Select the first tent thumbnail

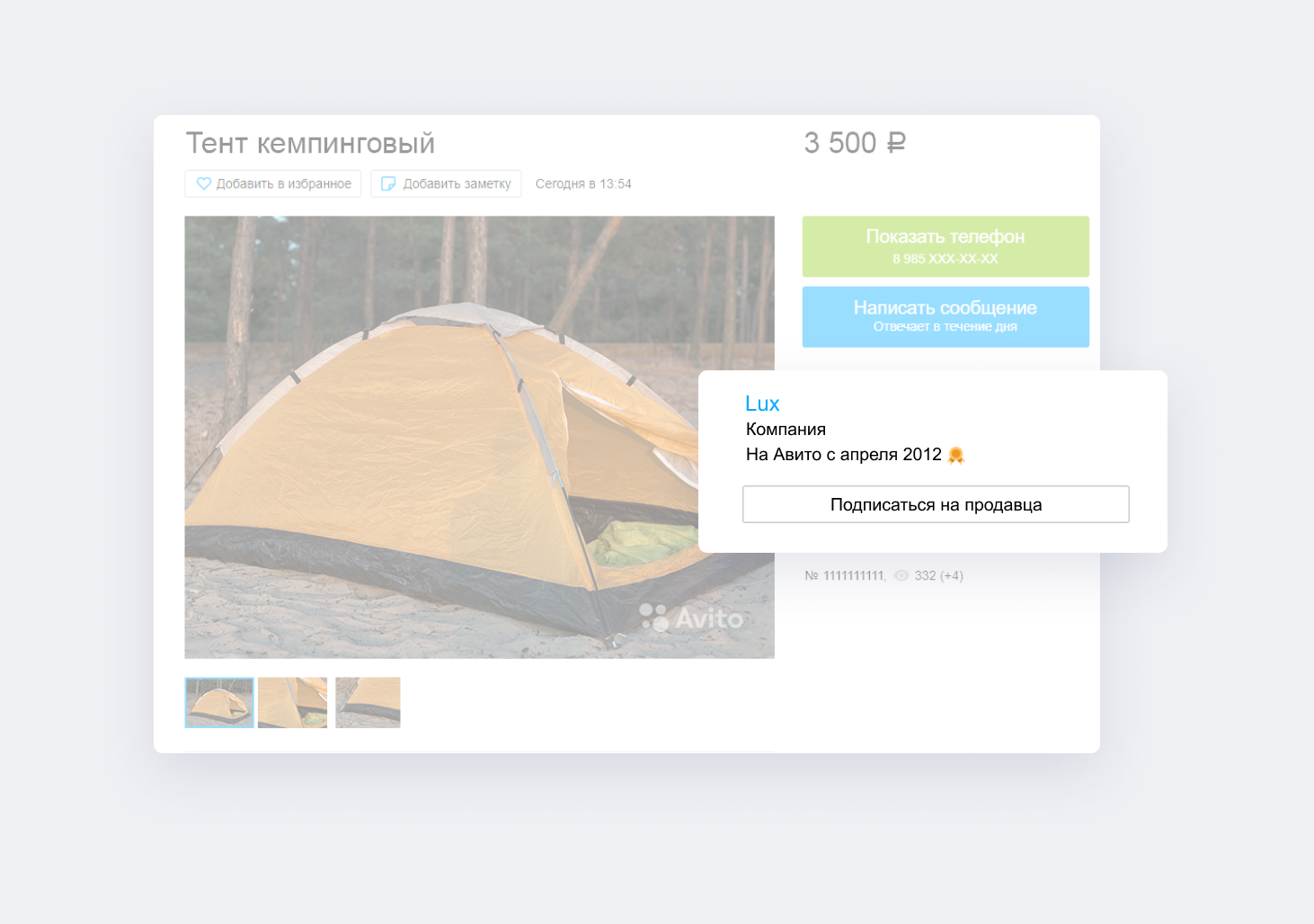pos(219,702)
